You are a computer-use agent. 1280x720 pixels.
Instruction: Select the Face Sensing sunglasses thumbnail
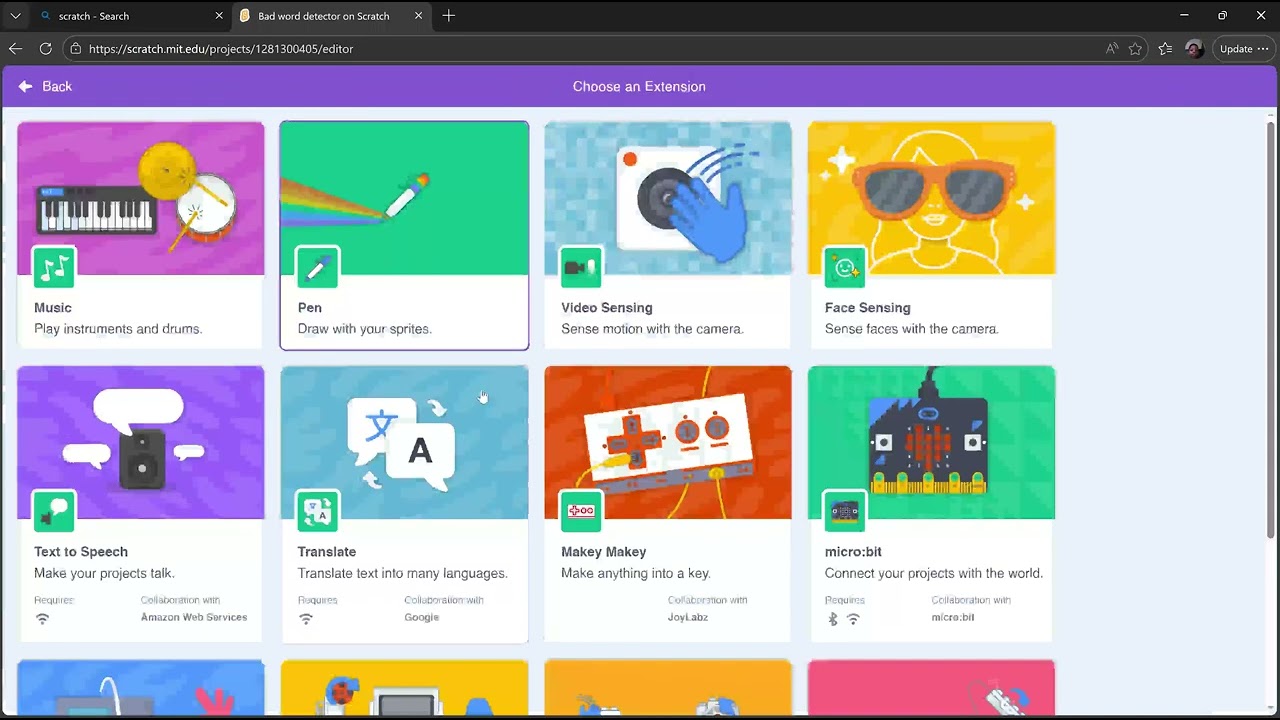pyautogui.click(x=932, y=198)
